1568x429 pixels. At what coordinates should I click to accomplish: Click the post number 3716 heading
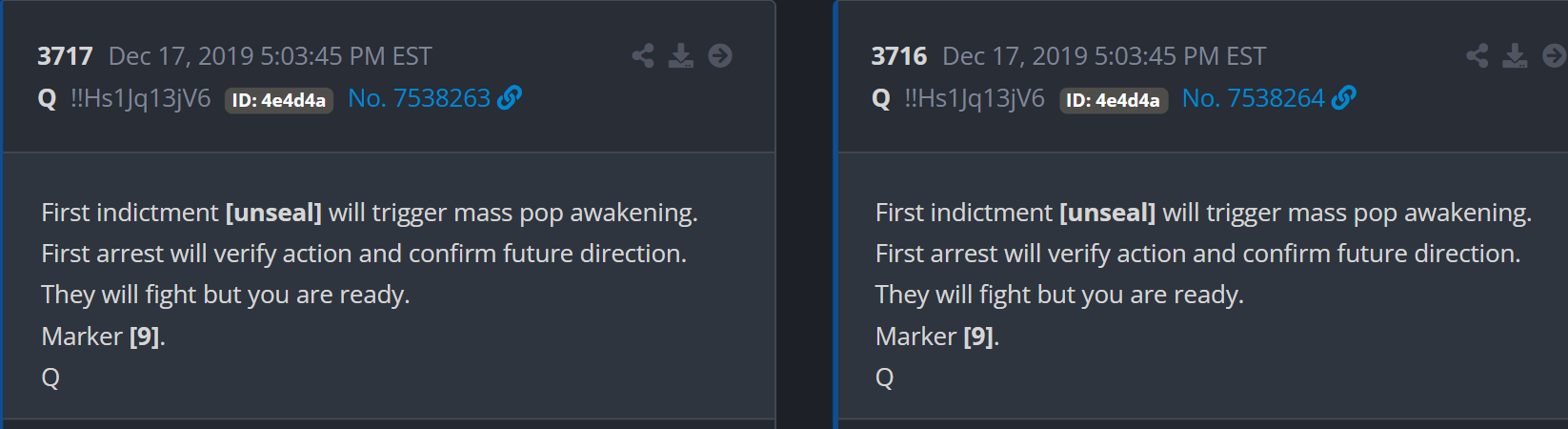[x=898, y=56]
